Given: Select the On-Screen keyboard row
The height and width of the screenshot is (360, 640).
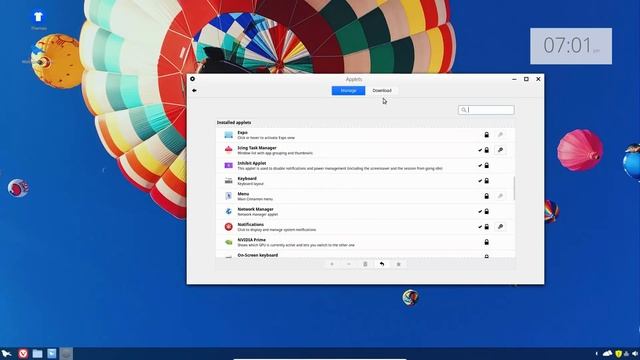Looking at the screenshot, I should coord(365,255).
